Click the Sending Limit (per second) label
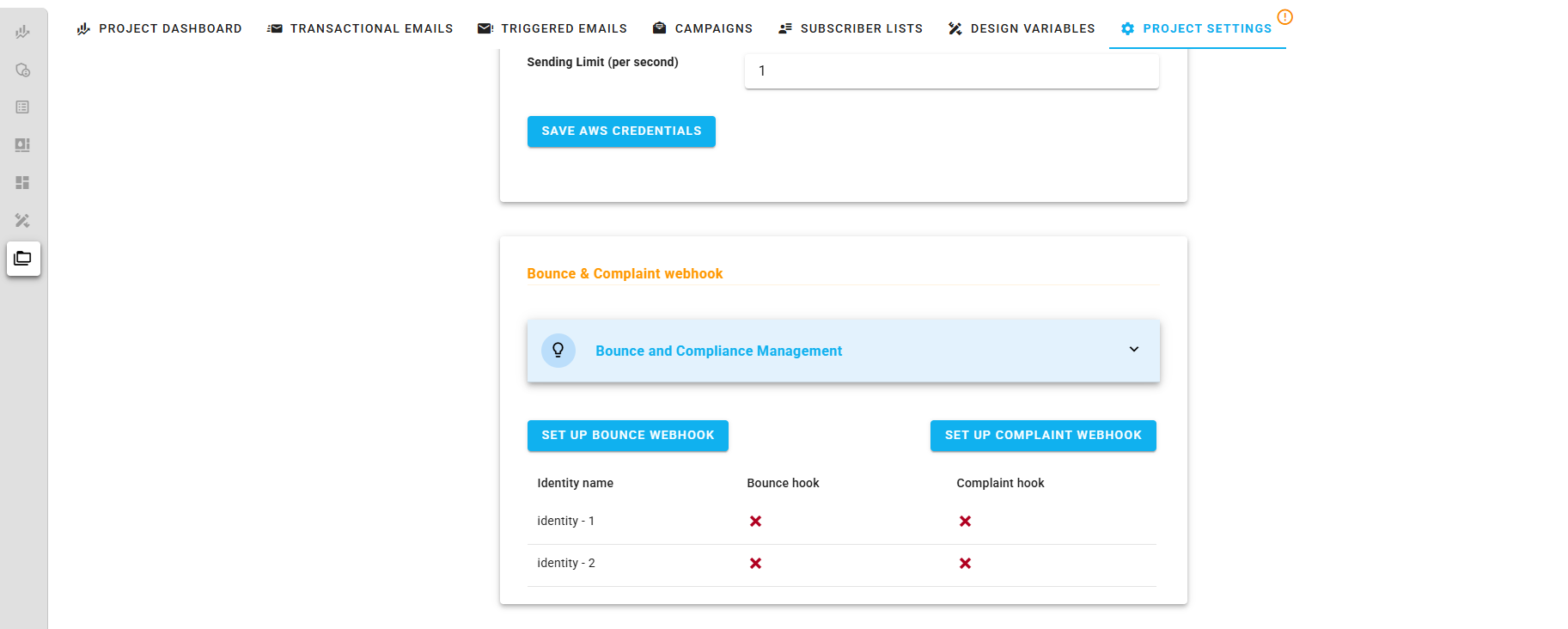Image resolution: width=1568 pixels, height=629 pixels. (x=602, y=62)
